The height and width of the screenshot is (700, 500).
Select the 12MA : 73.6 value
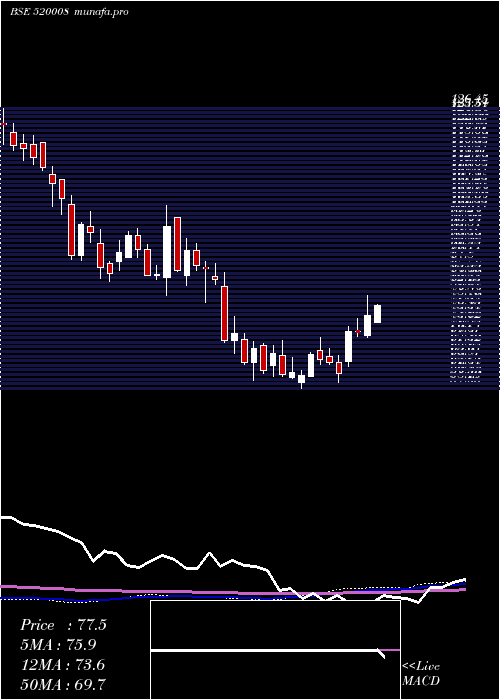click(63, 664)
